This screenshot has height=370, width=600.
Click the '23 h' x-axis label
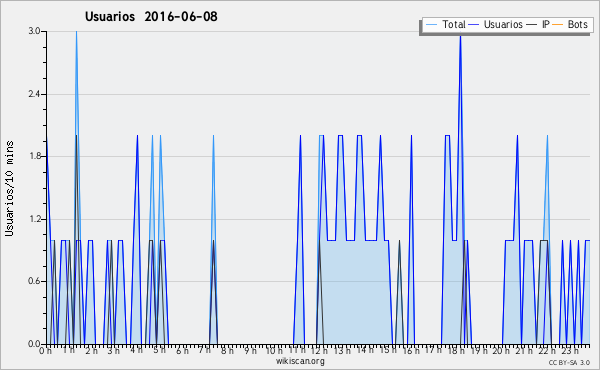(570, 350)
